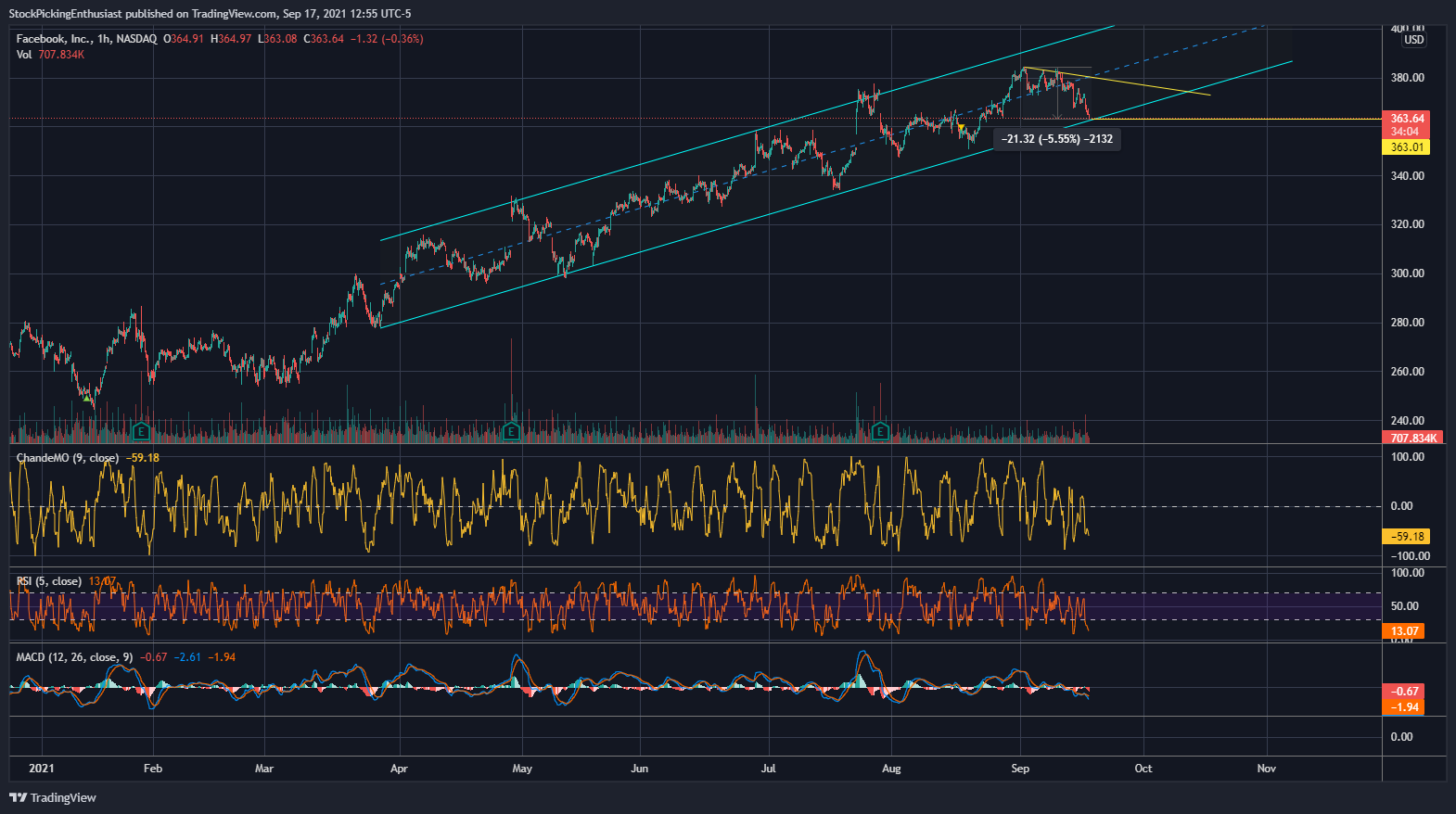Click the USD currency label
The width and height of the screenshot is (1456, 814).
(x=1413, y=40)
